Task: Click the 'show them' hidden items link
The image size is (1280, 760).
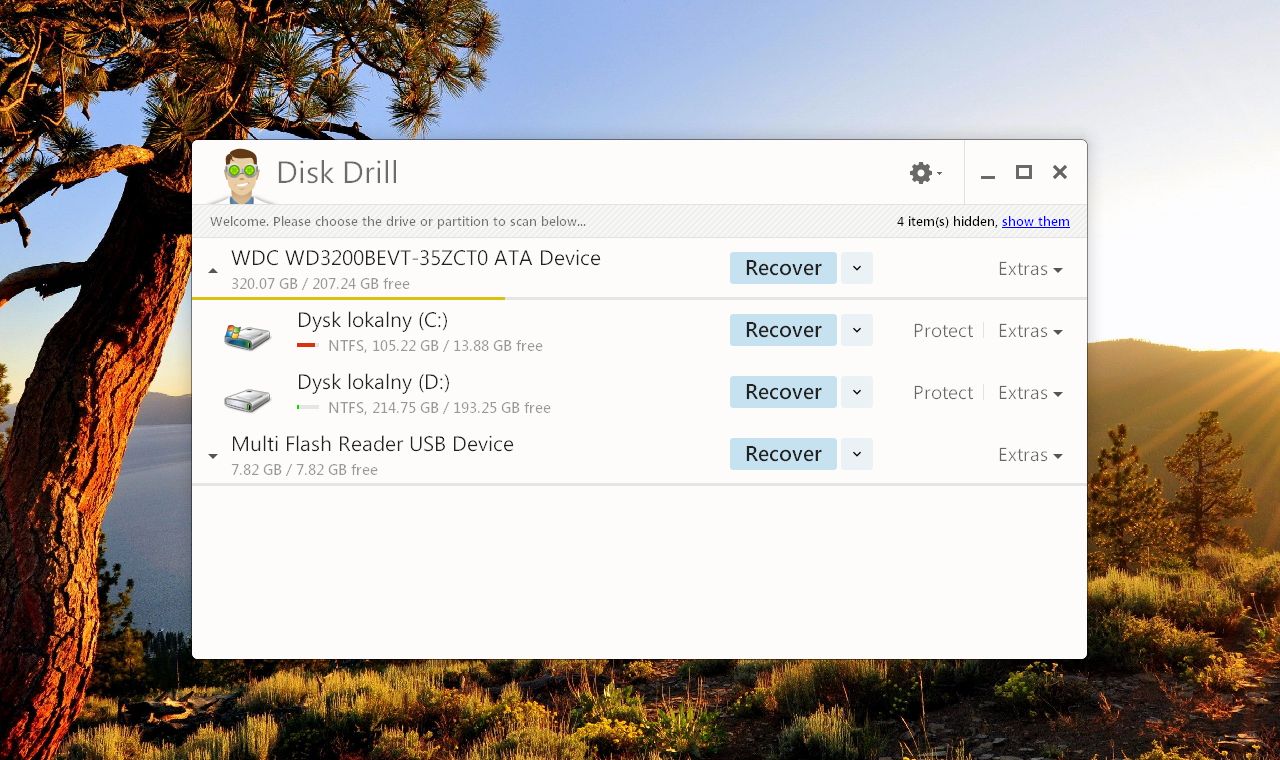Action: [1036, 222]
